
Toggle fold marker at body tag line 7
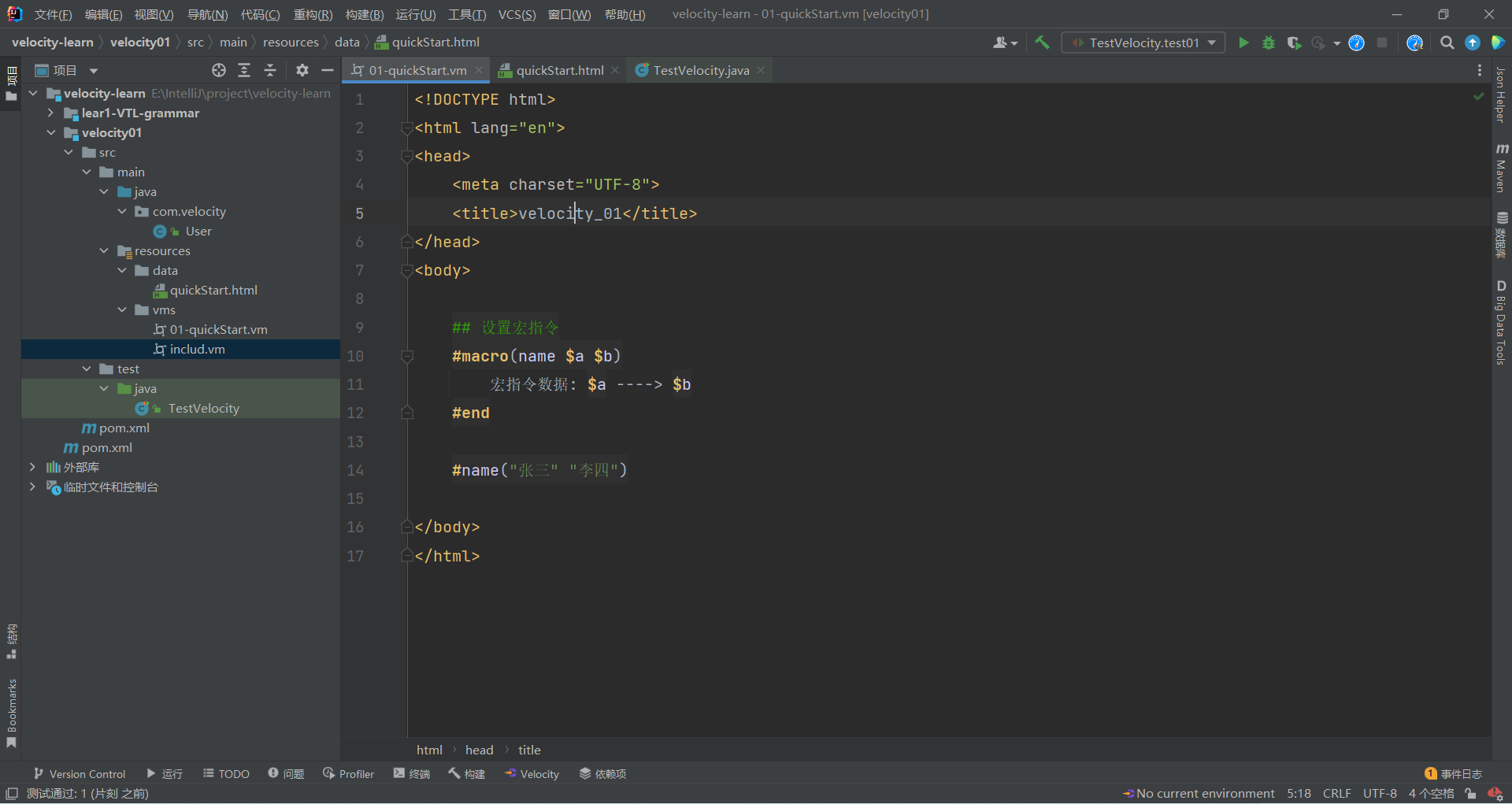coord(407,271)
